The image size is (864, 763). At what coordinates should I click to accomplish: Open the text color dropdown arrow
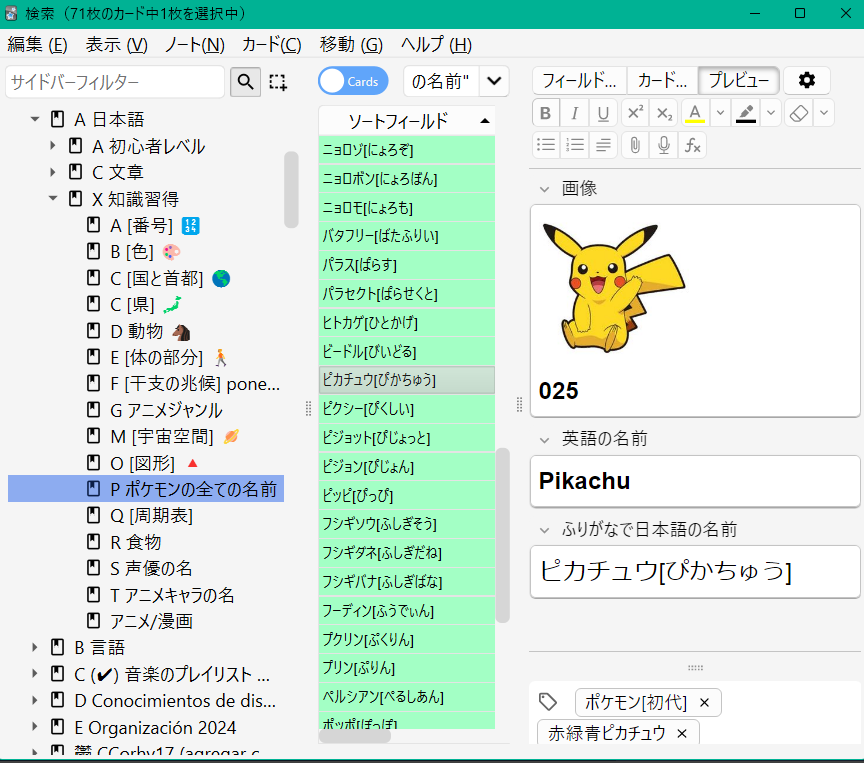(720, 113)
